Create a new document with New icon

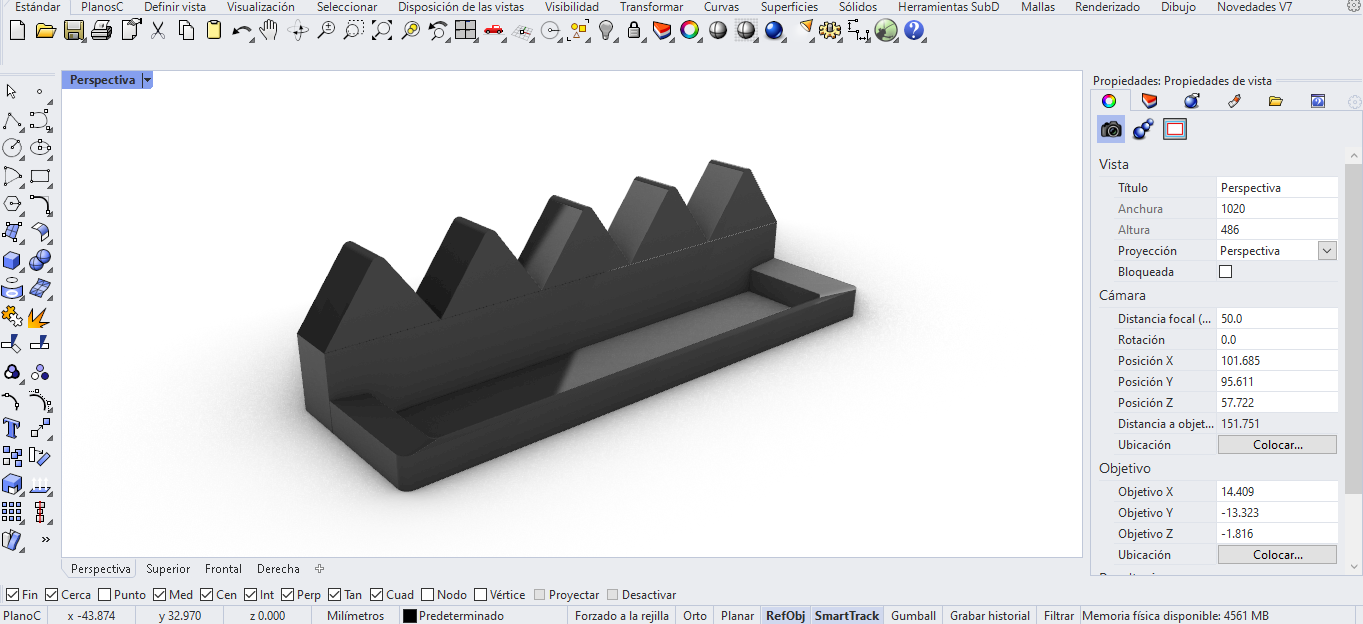click(17, 30)
